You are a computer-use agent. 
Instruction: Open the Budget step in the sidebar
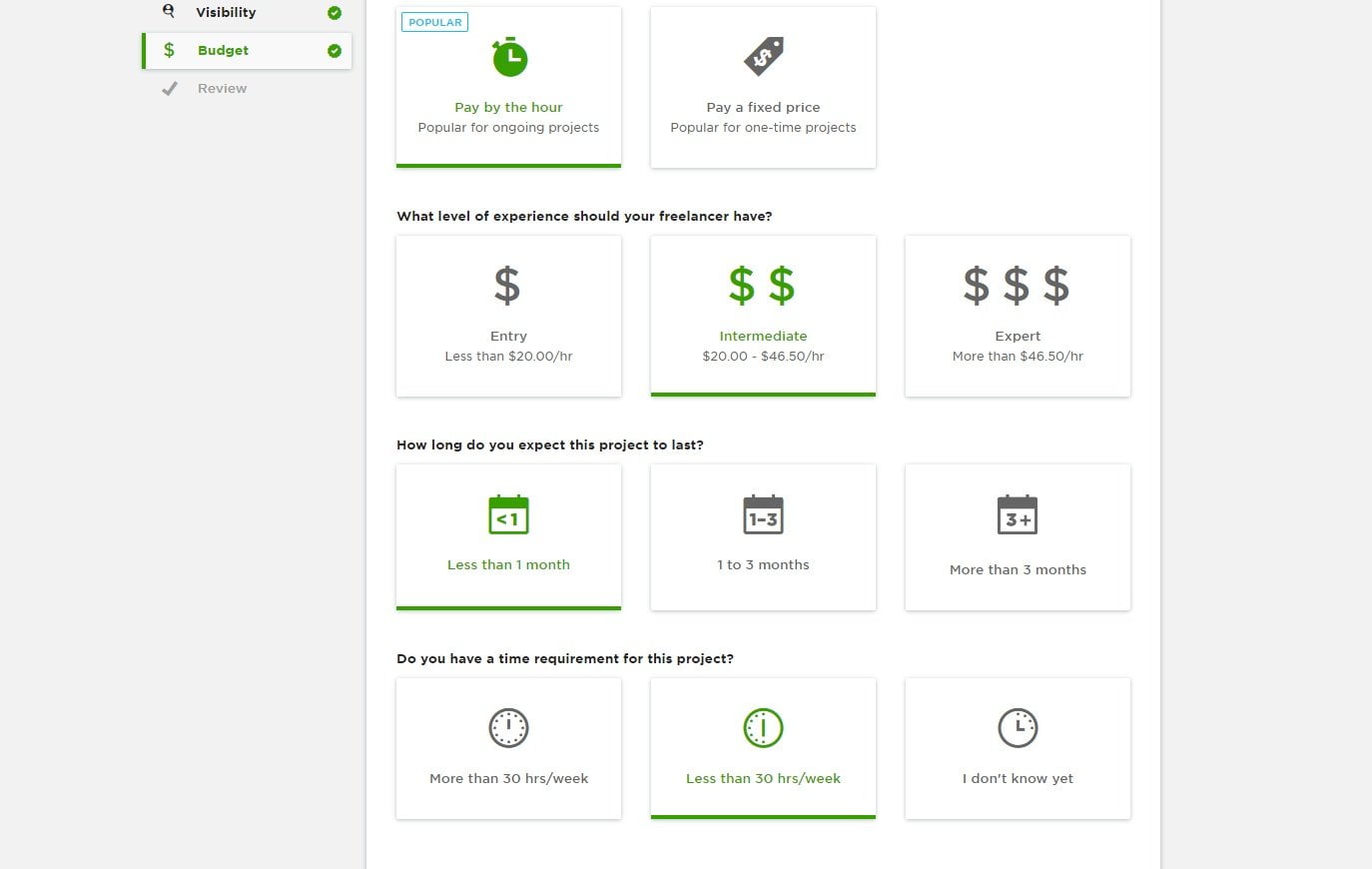pos(247,51)
